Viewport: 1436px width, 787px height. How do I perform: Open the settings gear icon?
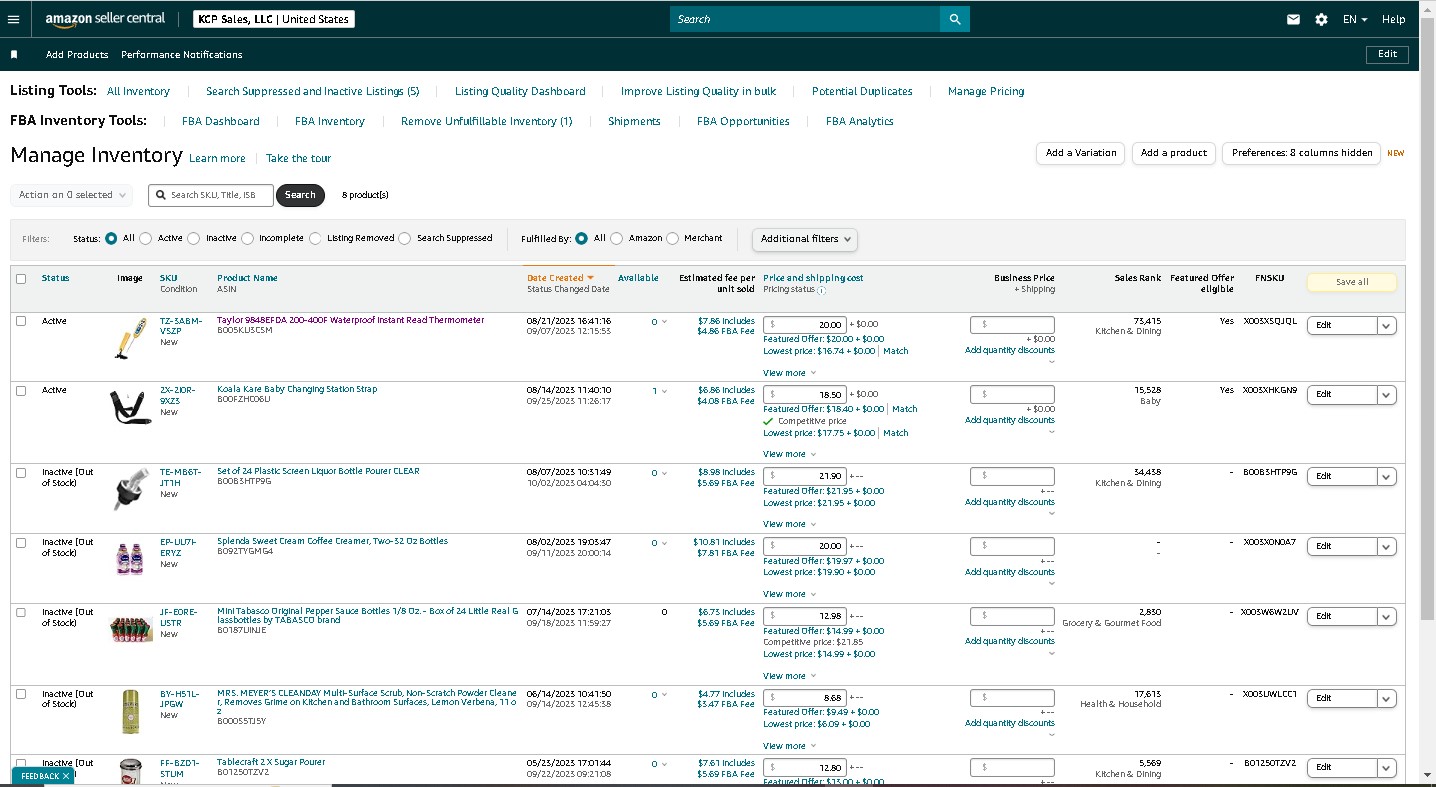point(1322,19)
